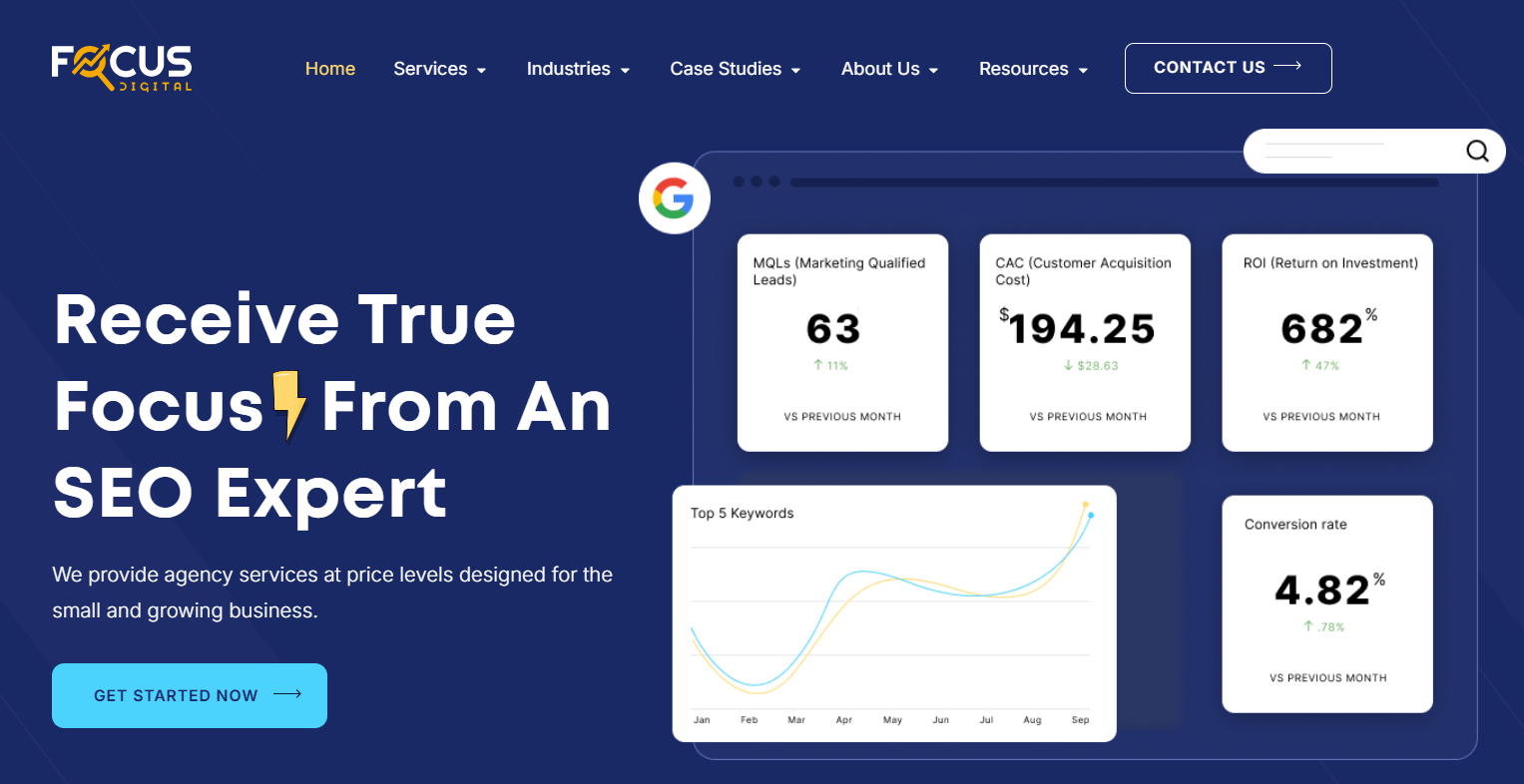Click the magnifying glass search icon
This screenshot has width=1524, height=784.
pyautogui.click(x=1477, y=151)
